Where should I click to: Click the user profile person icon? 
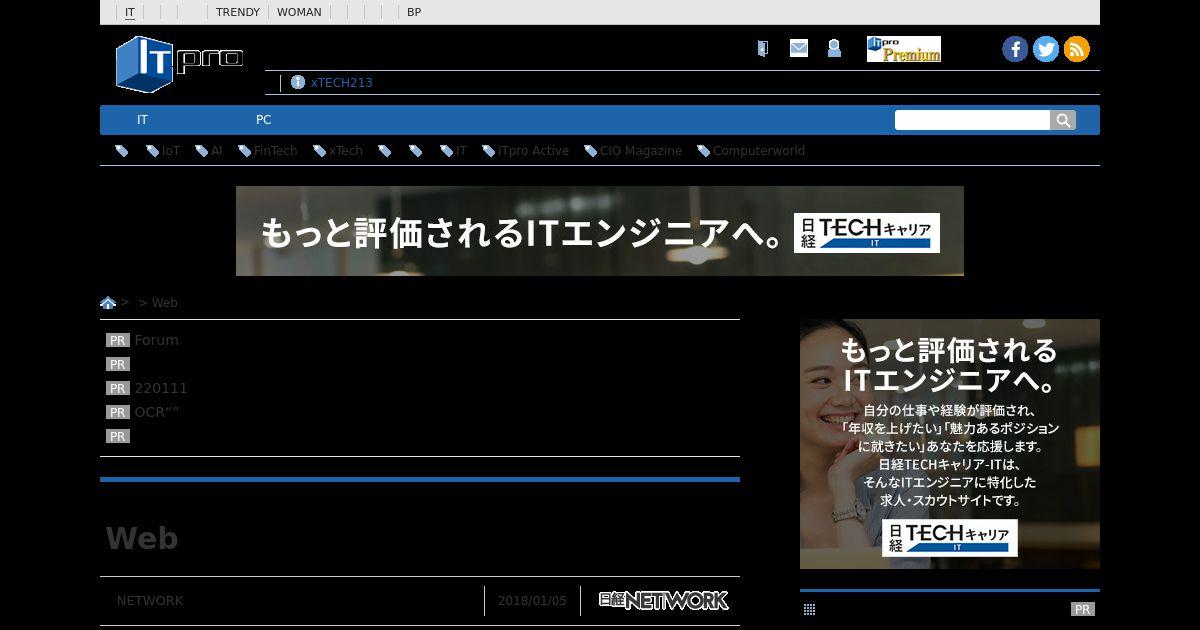click(x=834, y=48)
